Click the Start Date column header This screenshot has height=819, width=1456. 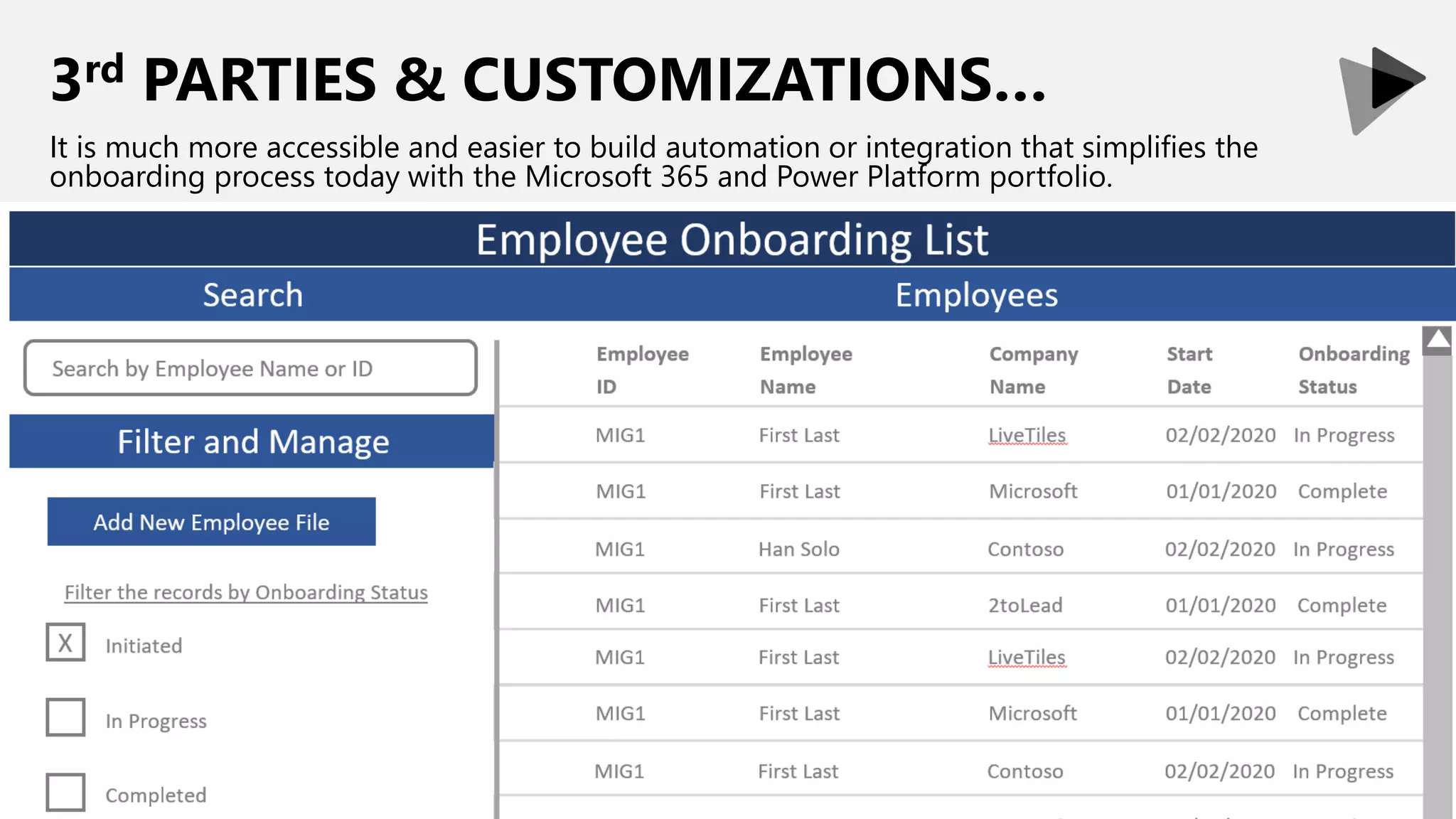point(1189,370)
